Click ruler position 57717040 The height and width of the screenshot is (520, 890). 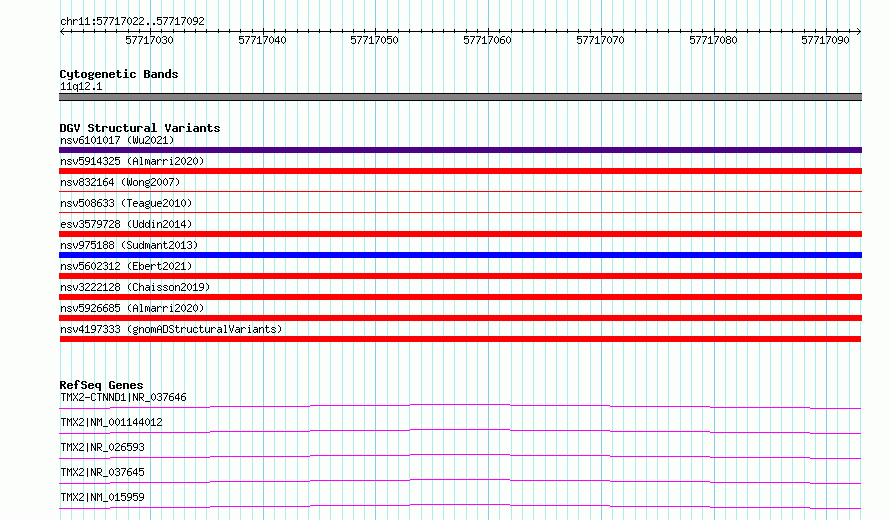pyautogui.click(x=262, y=40)
